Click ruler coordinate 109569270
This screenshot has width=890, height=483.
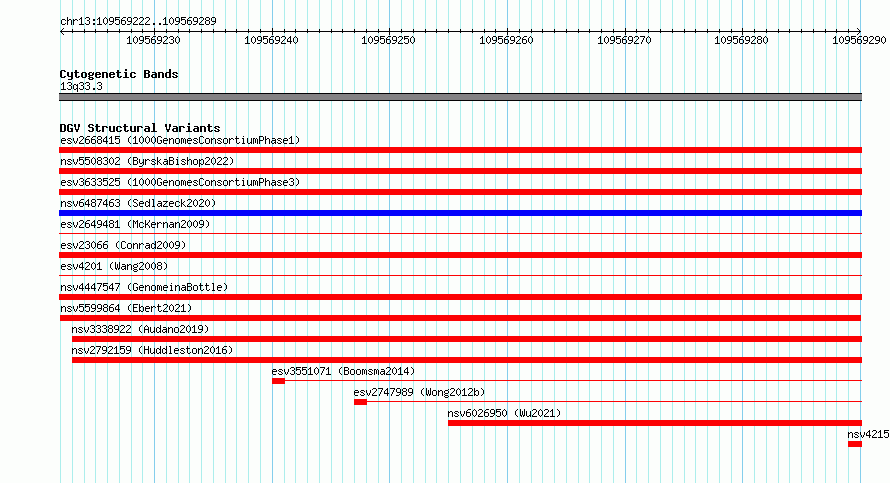pyautogui.click(x=624, y=40)
